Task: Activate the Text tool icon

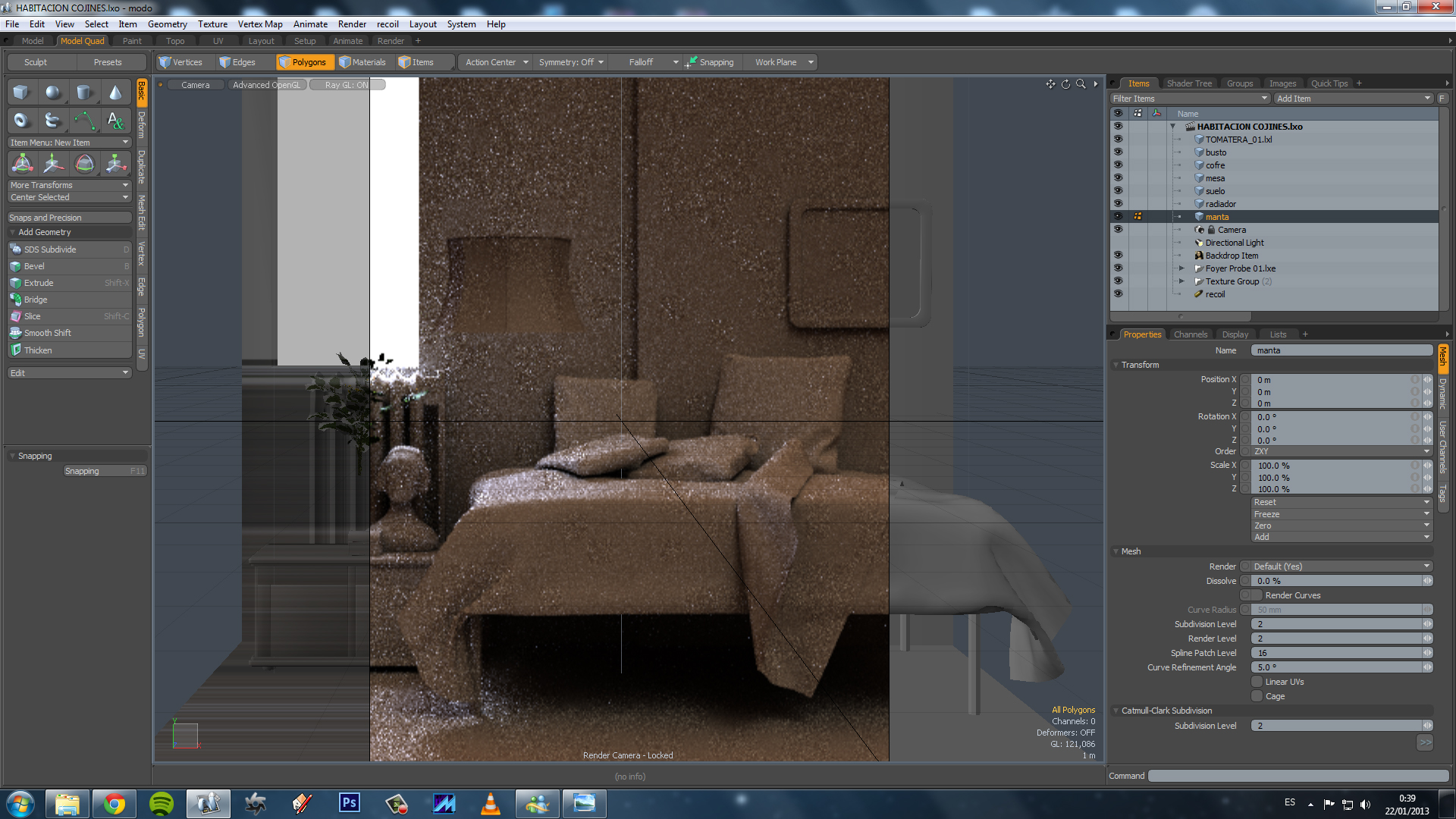Action: 115,120
